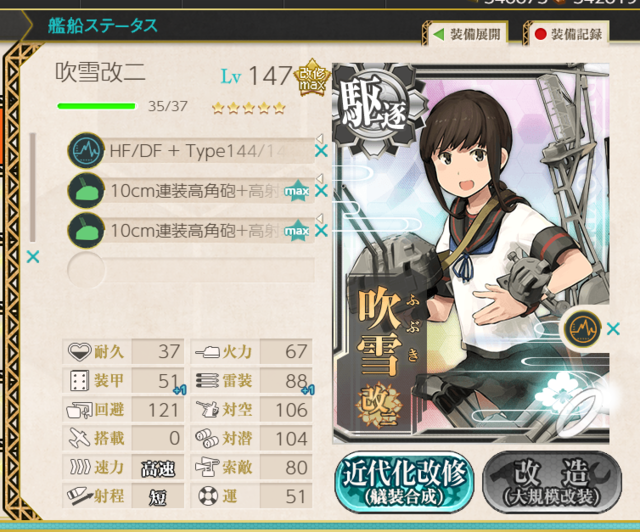Remove the HF/DF + Type144 equipment with X
Screen dimensions: 640x532
pyautogui.click(x=322, y=151)
